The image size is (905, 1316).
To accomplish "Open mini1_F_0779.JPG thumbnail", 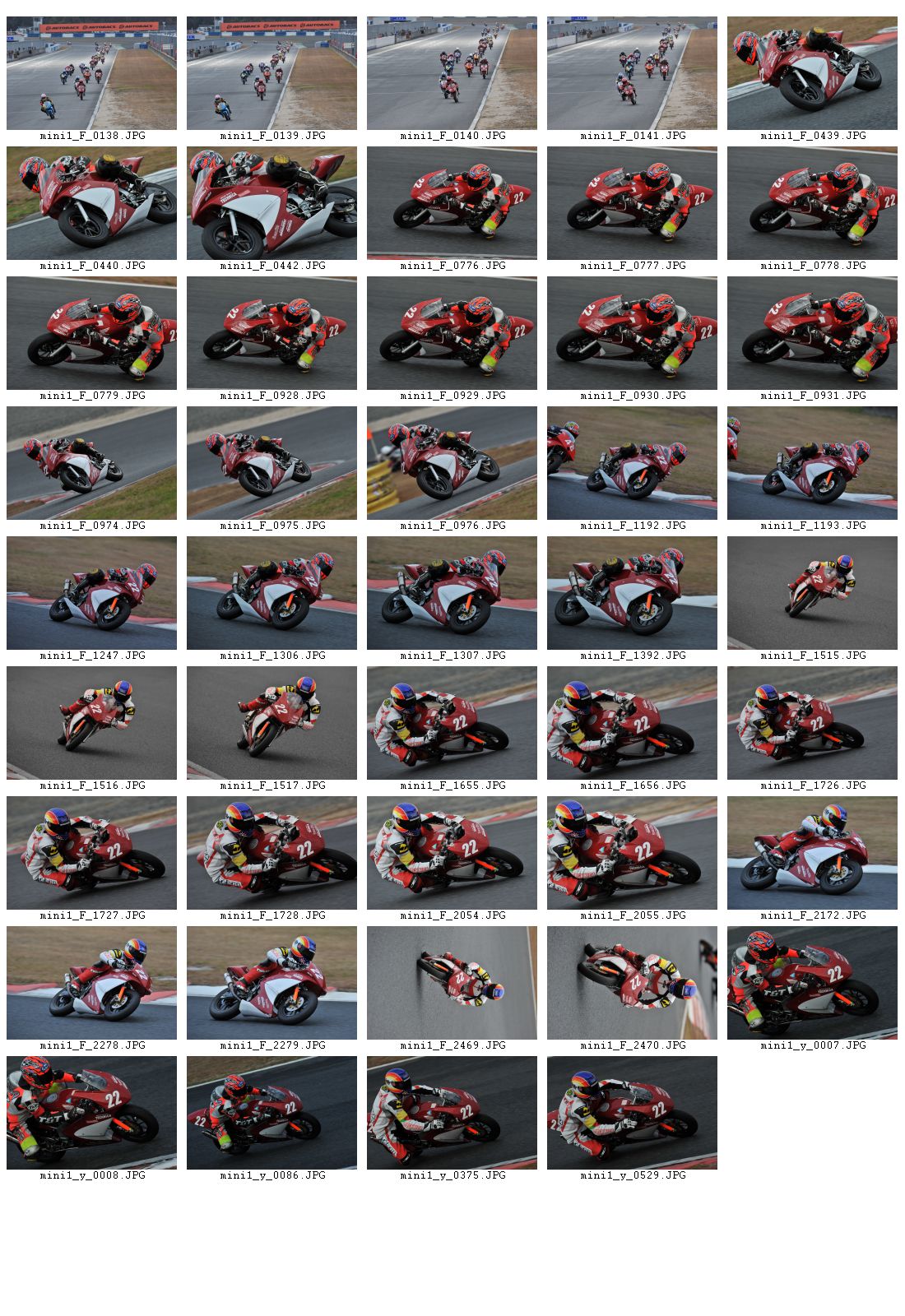I will [x=91, y=333].
